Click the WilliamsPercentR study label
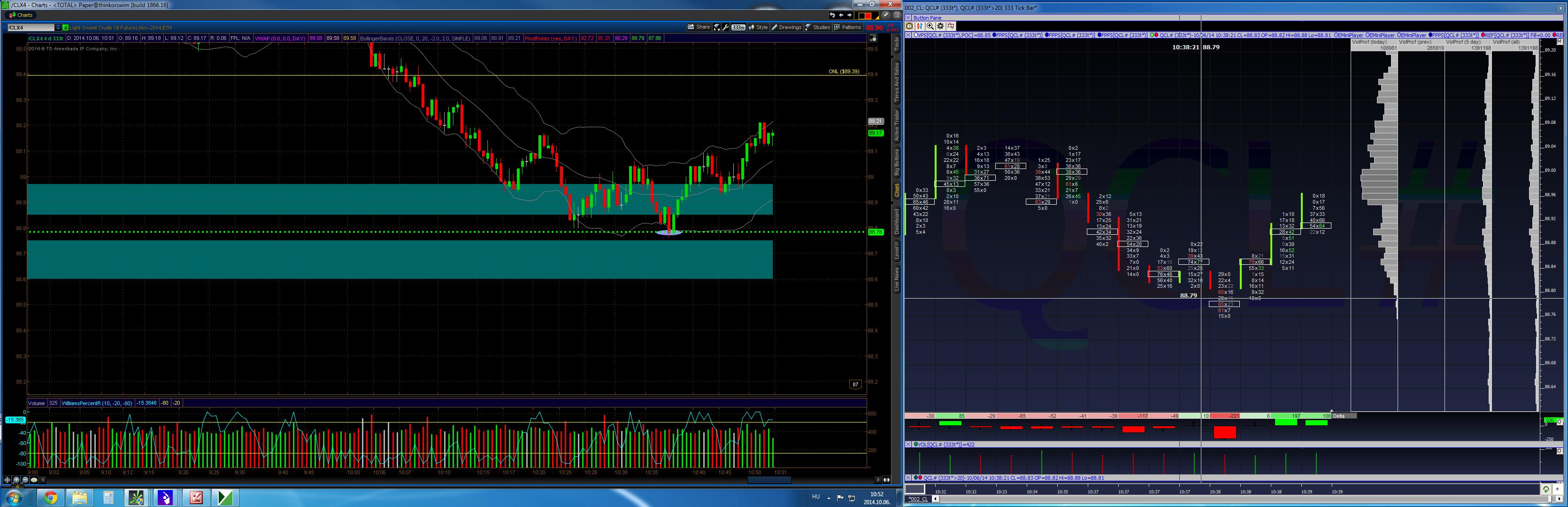The width and height of the screenshot is (1568, 507). pyautogui.click(x=97, y=403)
